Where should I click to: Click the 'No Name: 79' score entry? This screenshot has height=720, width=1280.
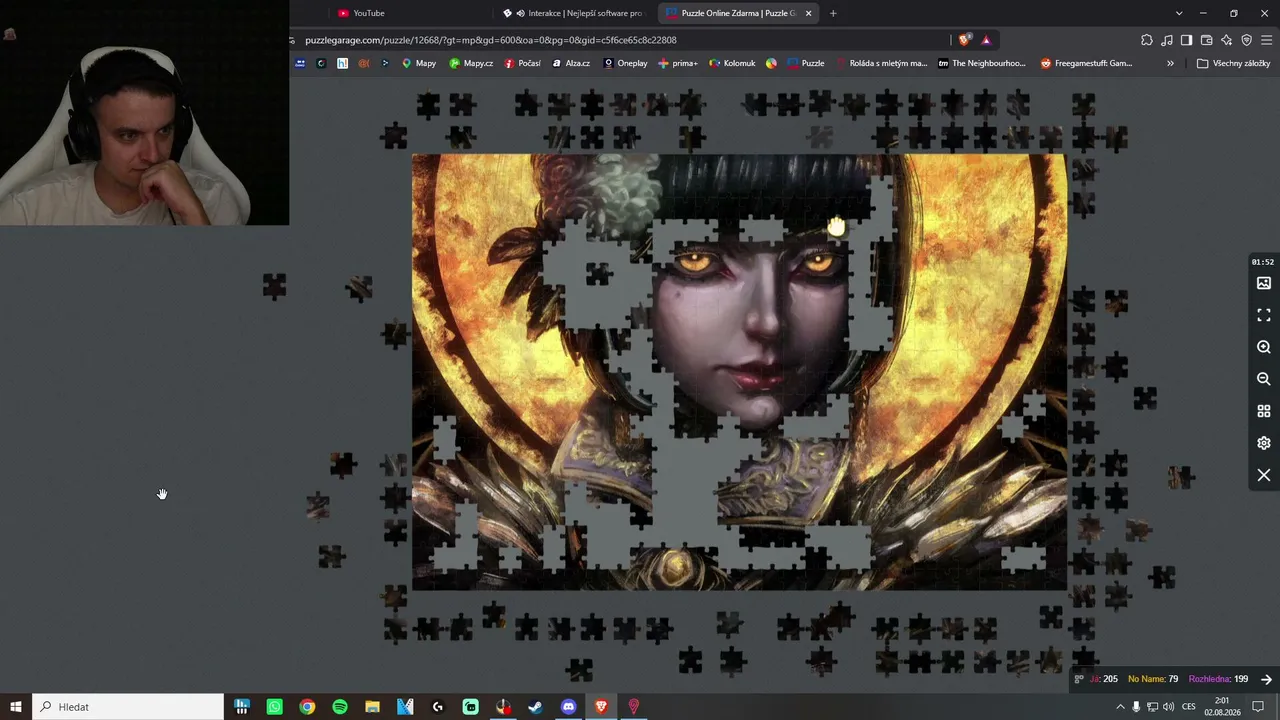pyautogui.click(x=1153, y=679)
